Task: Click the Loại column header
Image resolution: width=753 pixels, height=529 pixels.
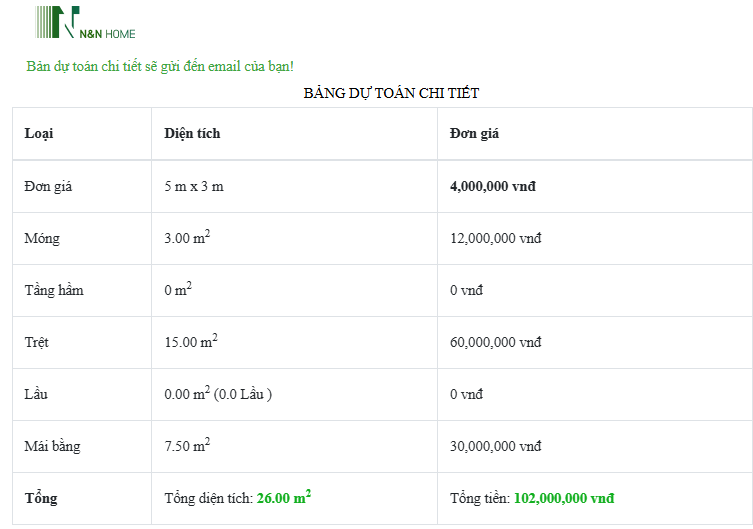Action: coord(38,134)
